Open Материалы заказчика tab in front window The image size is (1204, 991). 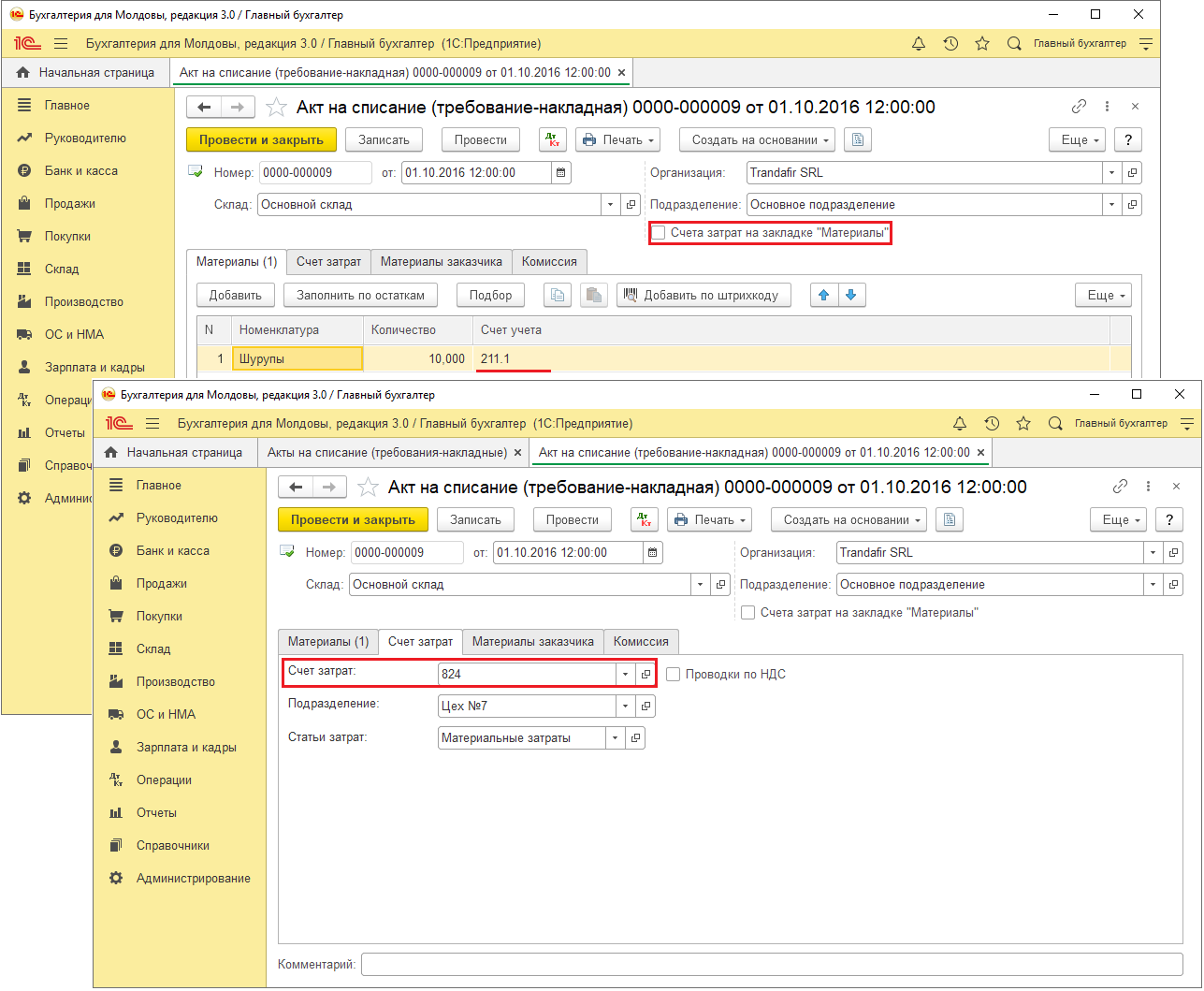(533, 641)
